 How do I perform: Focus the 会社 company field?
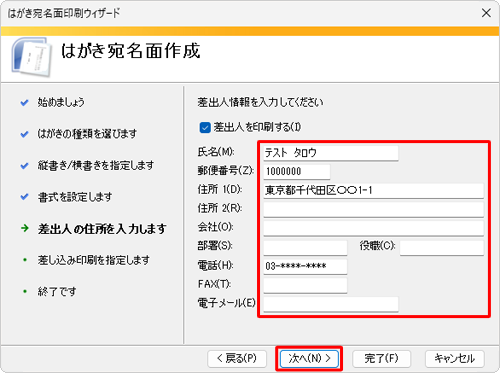373,228
